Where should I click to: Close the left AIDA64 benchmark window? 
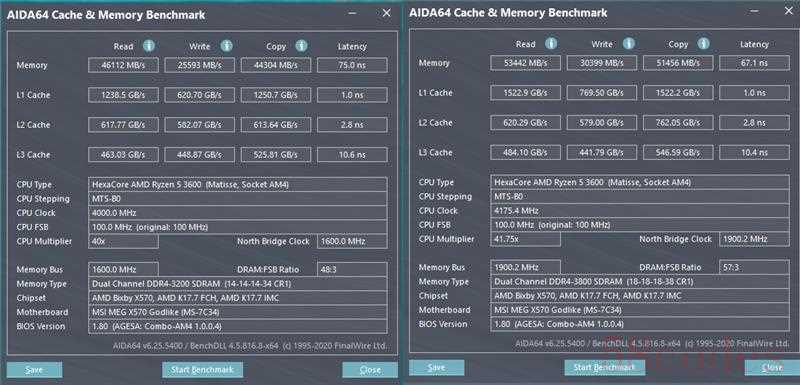tap(386, 13)
